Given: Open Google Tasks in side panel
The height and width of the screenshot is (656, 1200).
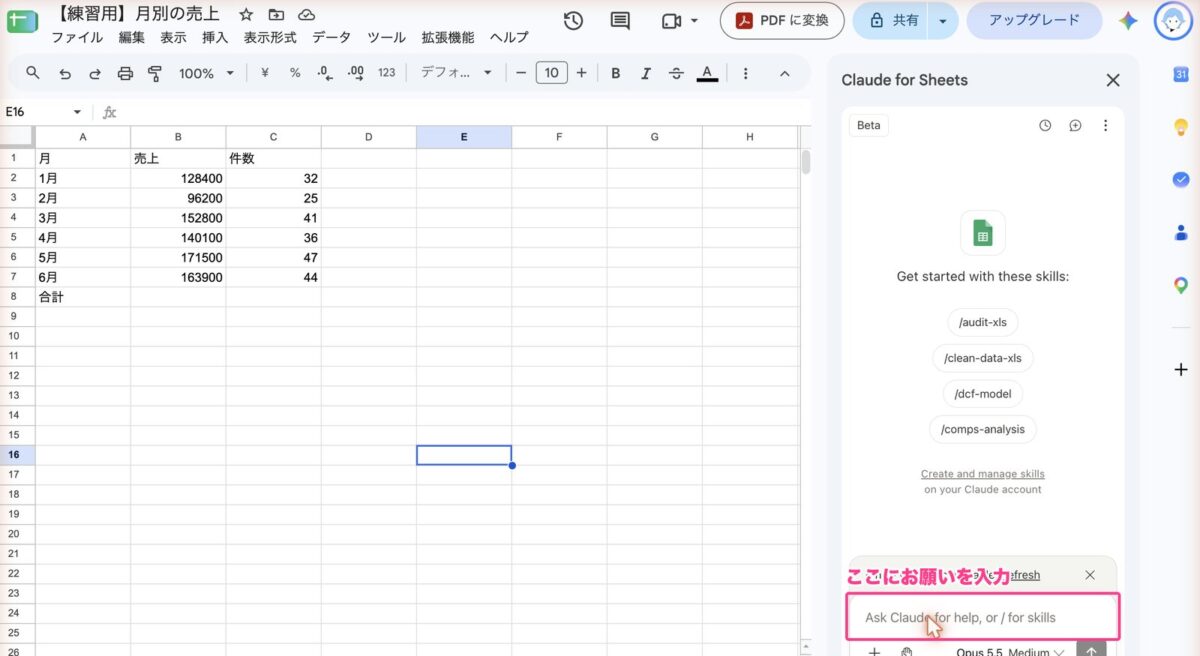Looking at the screenshot, I should (1181, 179).
